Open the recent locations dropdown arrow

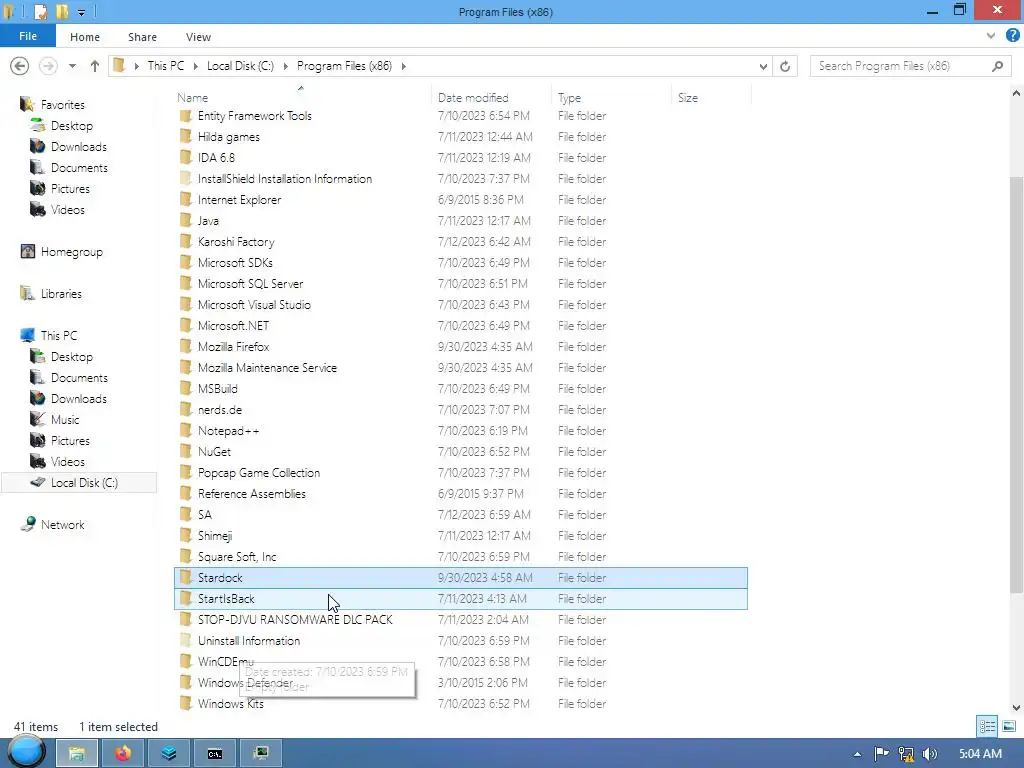tap(72, 66)
